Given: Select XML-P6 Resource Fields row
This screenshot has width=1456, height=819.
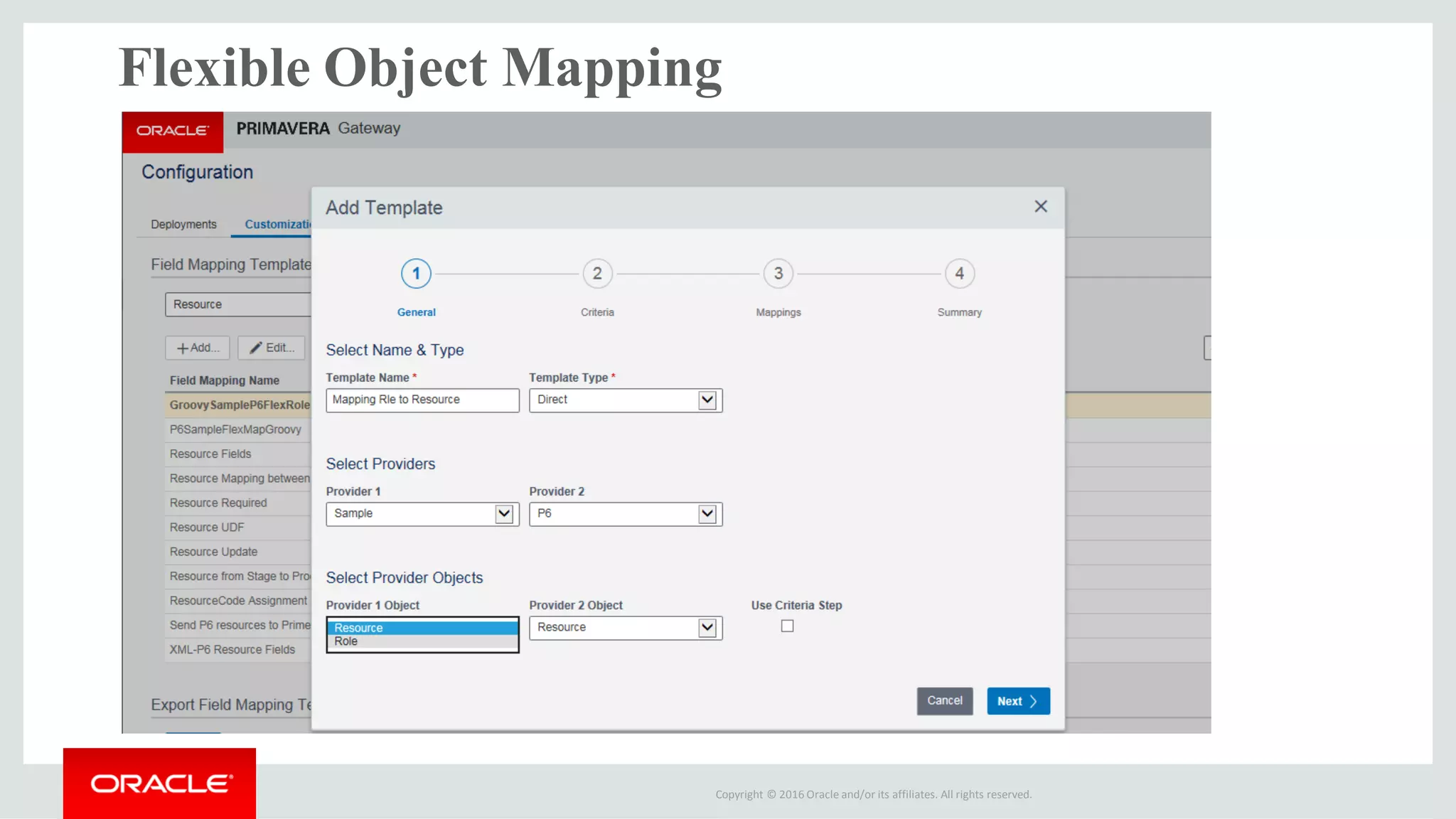Looking at the screenshot, I should 239,650.
